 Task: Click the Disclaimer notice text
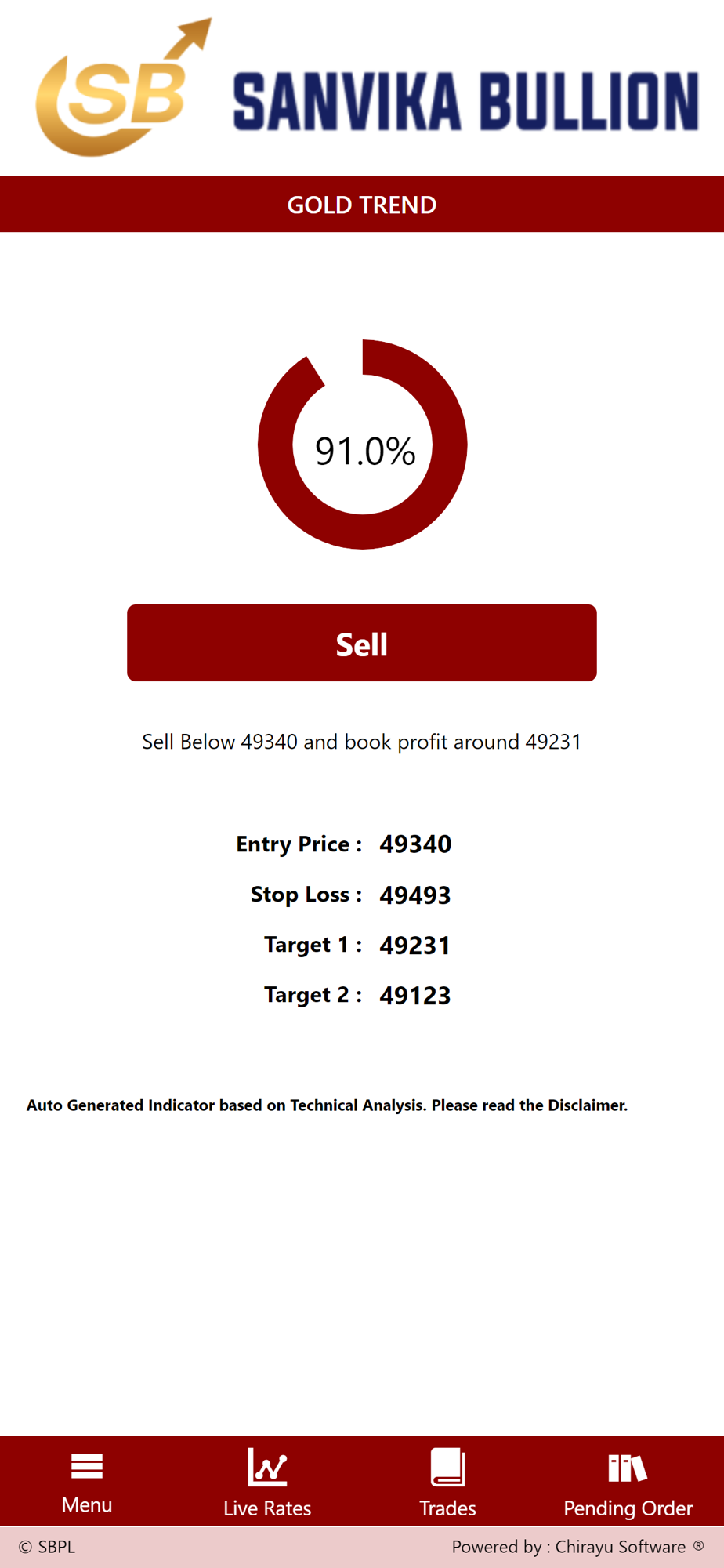click(x=327, y=1105)
